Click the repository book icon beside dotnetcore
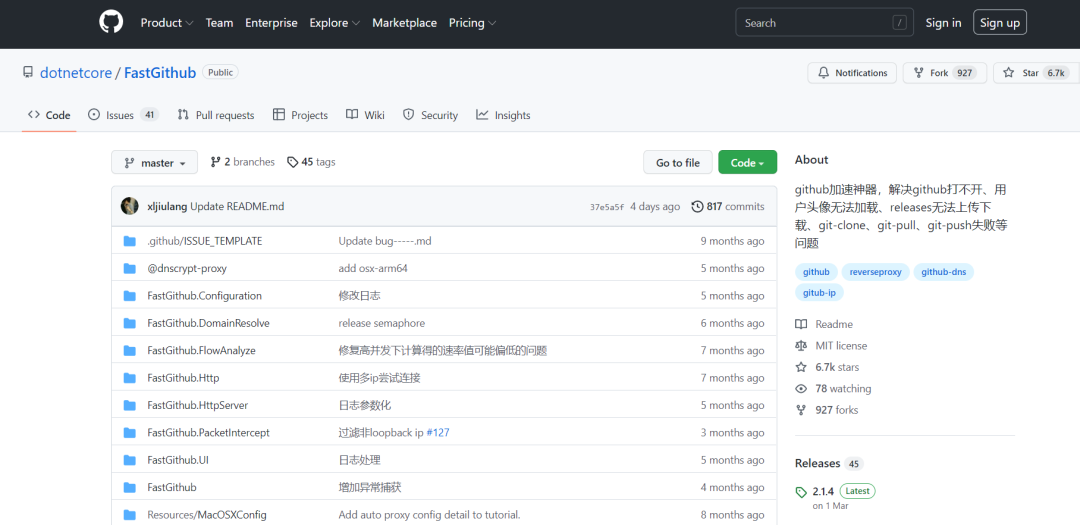Viewport: 1080px width, 525px height. [28, 72]
